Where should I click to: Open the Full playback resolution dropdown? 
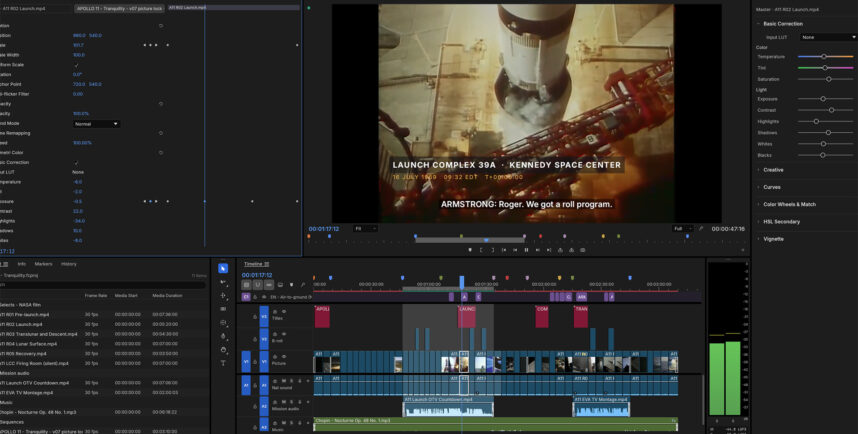[x=682, y=229]
